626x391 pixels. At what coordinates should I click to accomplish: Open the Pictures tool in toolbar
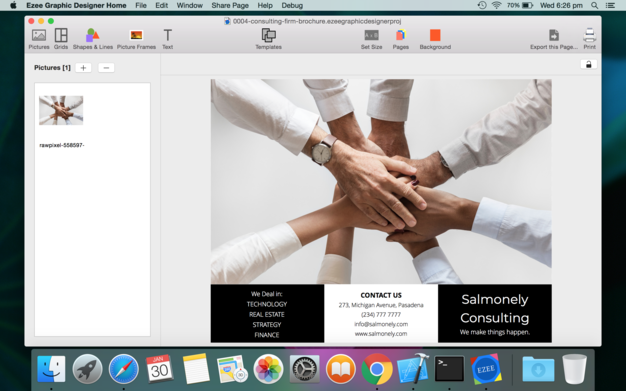tap(39, 39)
